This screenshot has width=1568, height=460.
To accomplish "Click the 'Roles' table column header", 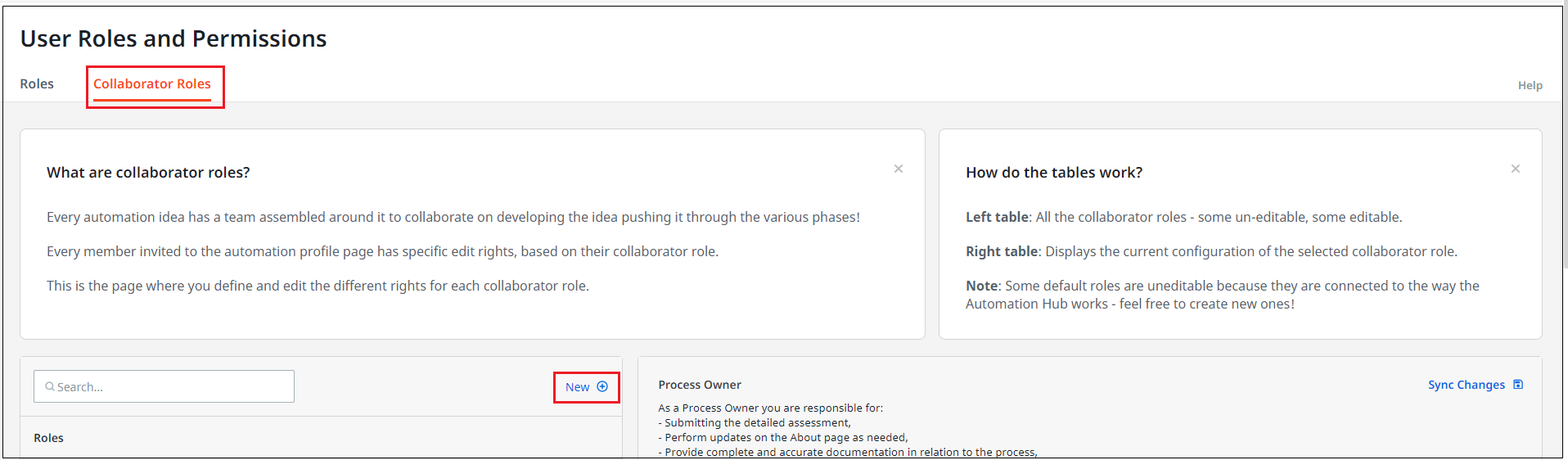I will point(48,438).
